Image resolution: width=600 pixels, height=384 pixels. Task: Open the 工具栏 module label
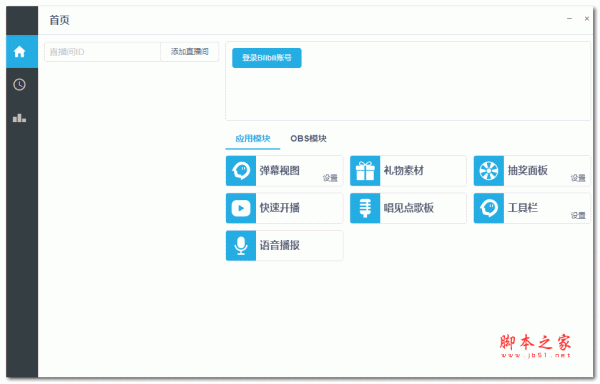tap(523, 208)
